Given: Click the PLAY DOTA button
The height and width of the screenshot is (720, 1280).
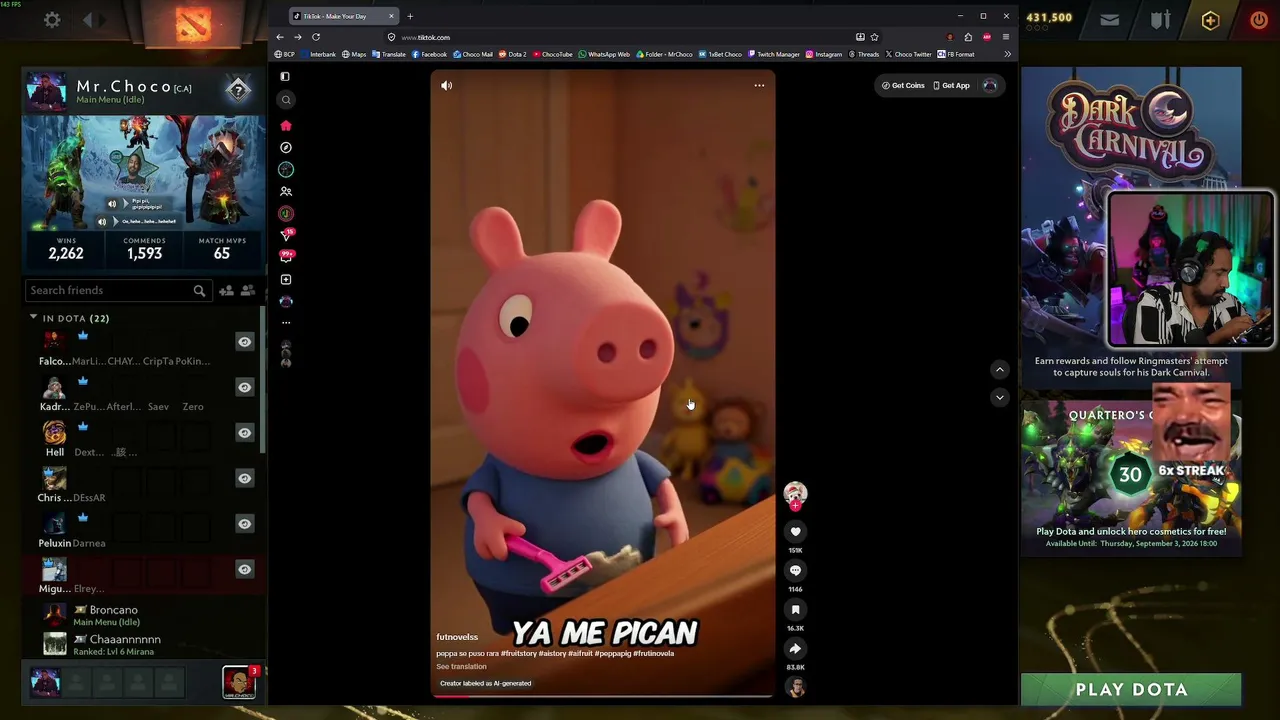Looking at the screenshot, I should point(1131,689).
